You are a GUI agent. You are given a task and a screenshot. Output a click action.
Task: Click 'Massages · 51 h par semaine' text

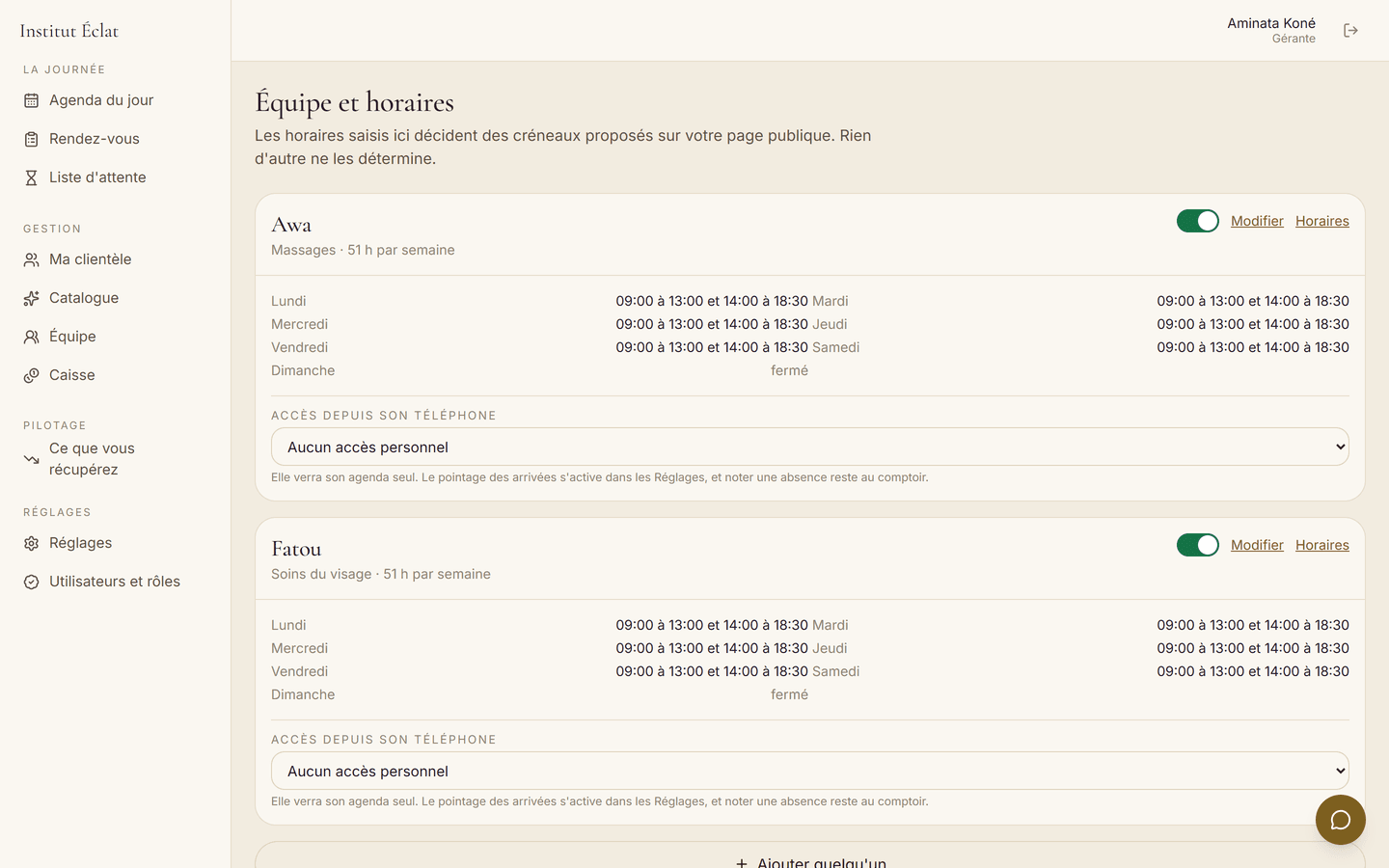click(363, 250)
